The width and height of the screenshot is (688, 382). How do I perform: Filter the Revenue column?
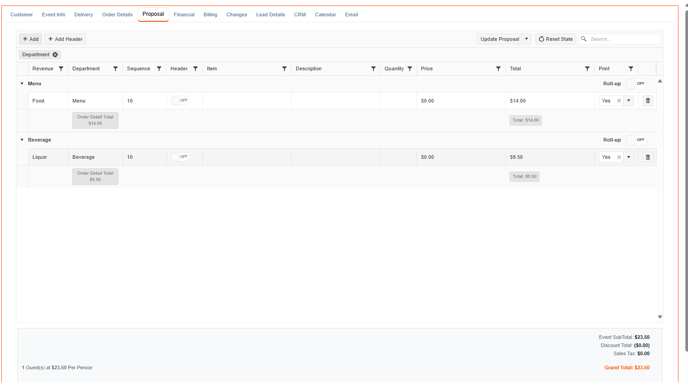(61, 69)
